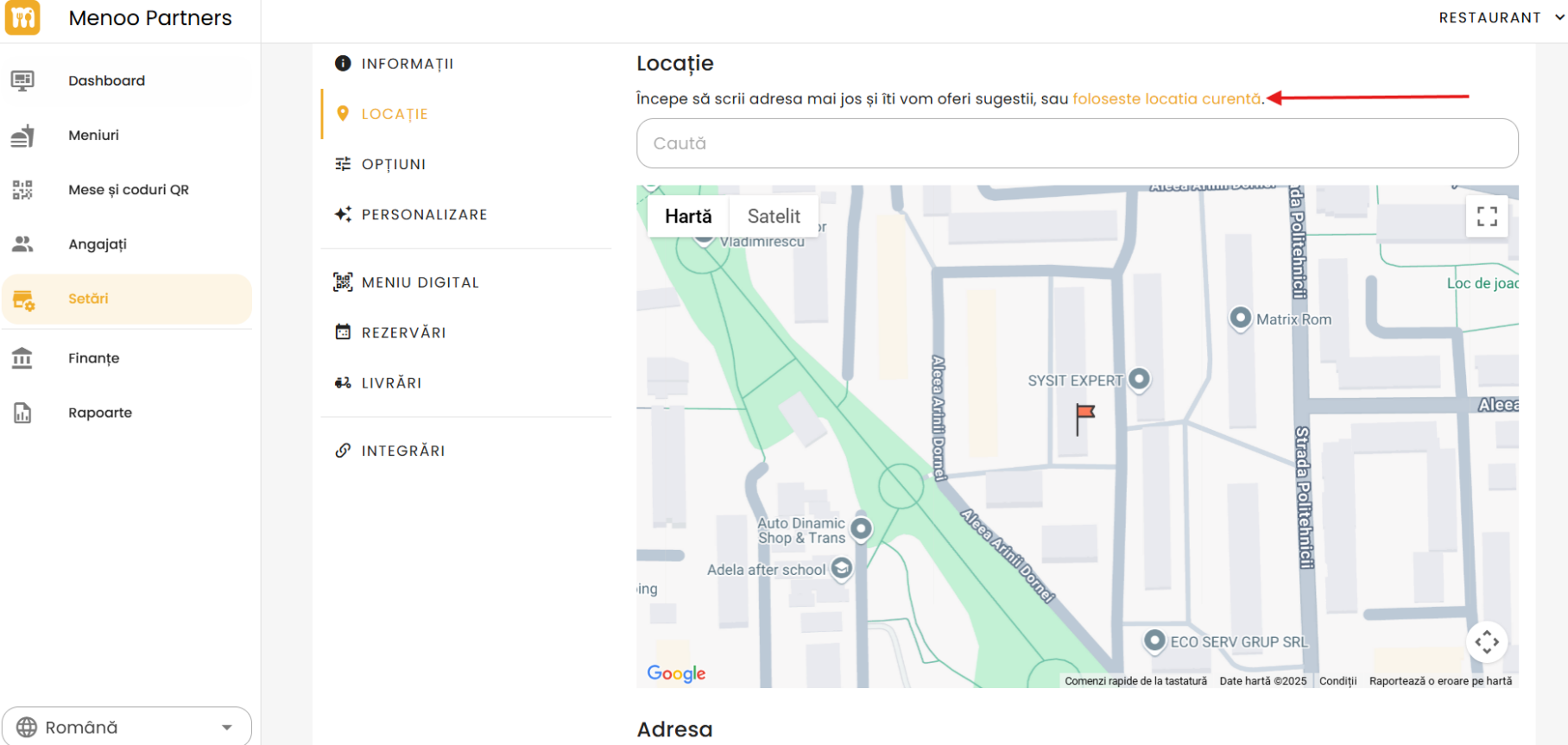Toggle fullscreen view on the map
Screen dimensions: 1568x745
(x=1487, y=217)
